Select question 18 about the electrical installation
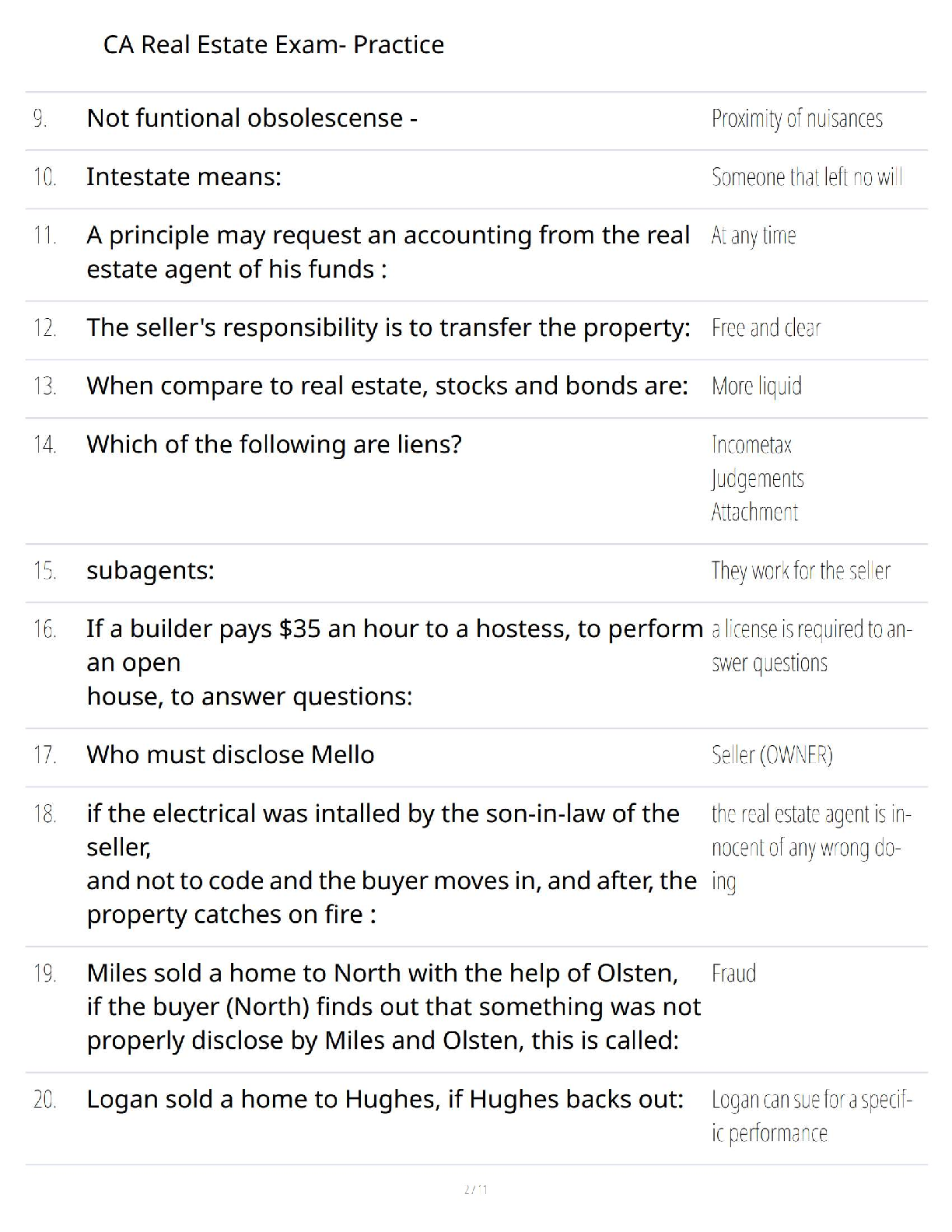The image size is (952, 1232). pos(391,863)
